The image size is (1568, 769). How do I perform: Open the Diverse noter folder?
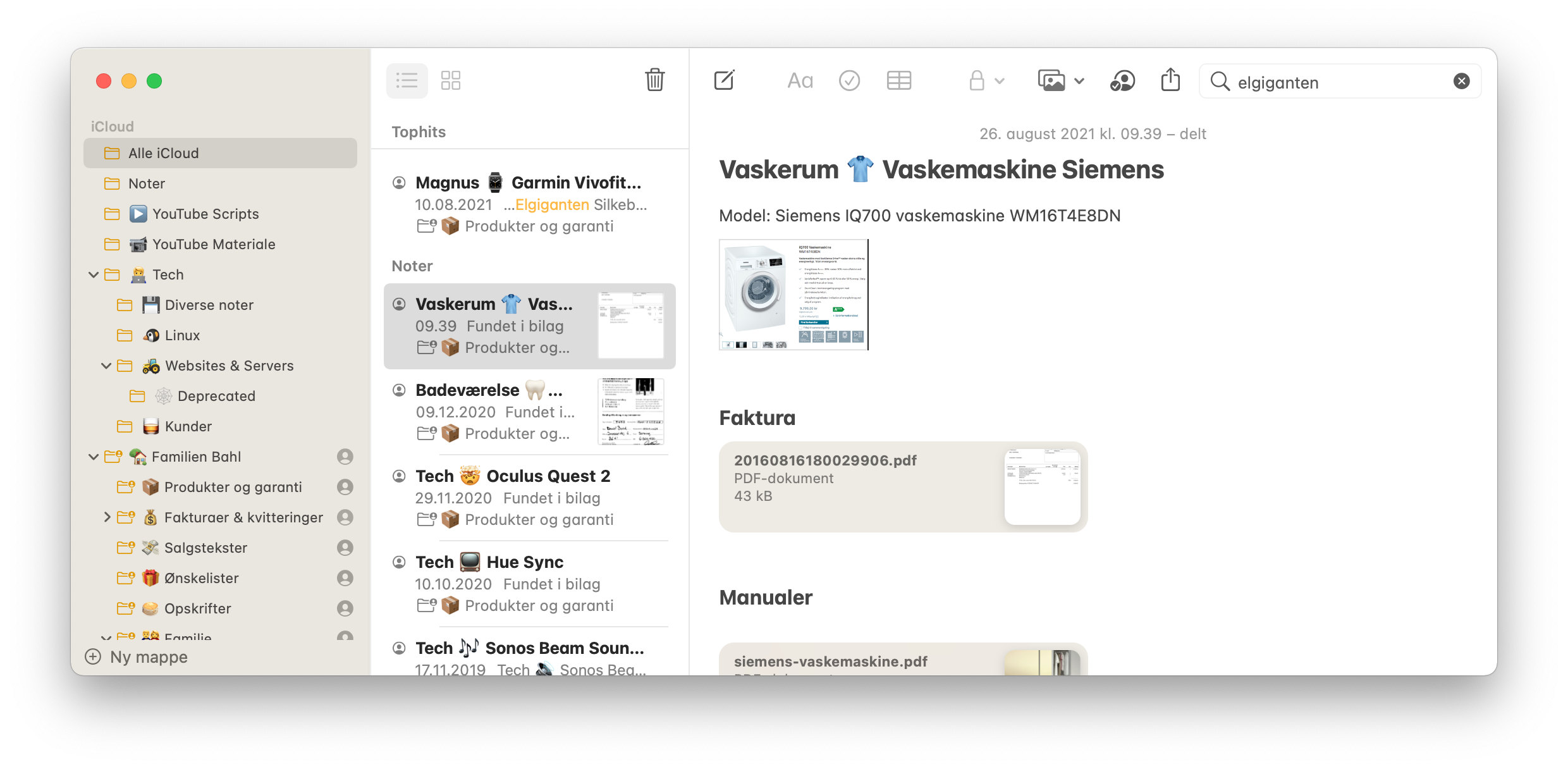(220, 305)
